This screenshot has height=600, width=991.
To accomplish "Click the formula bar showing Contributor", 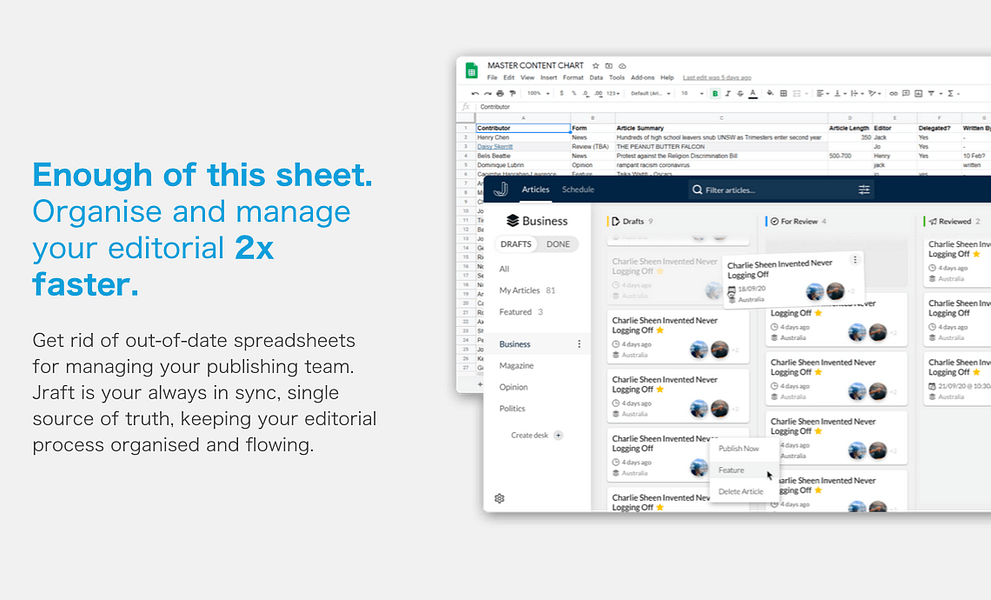I will pyautogui.click(x=733, y=107).
